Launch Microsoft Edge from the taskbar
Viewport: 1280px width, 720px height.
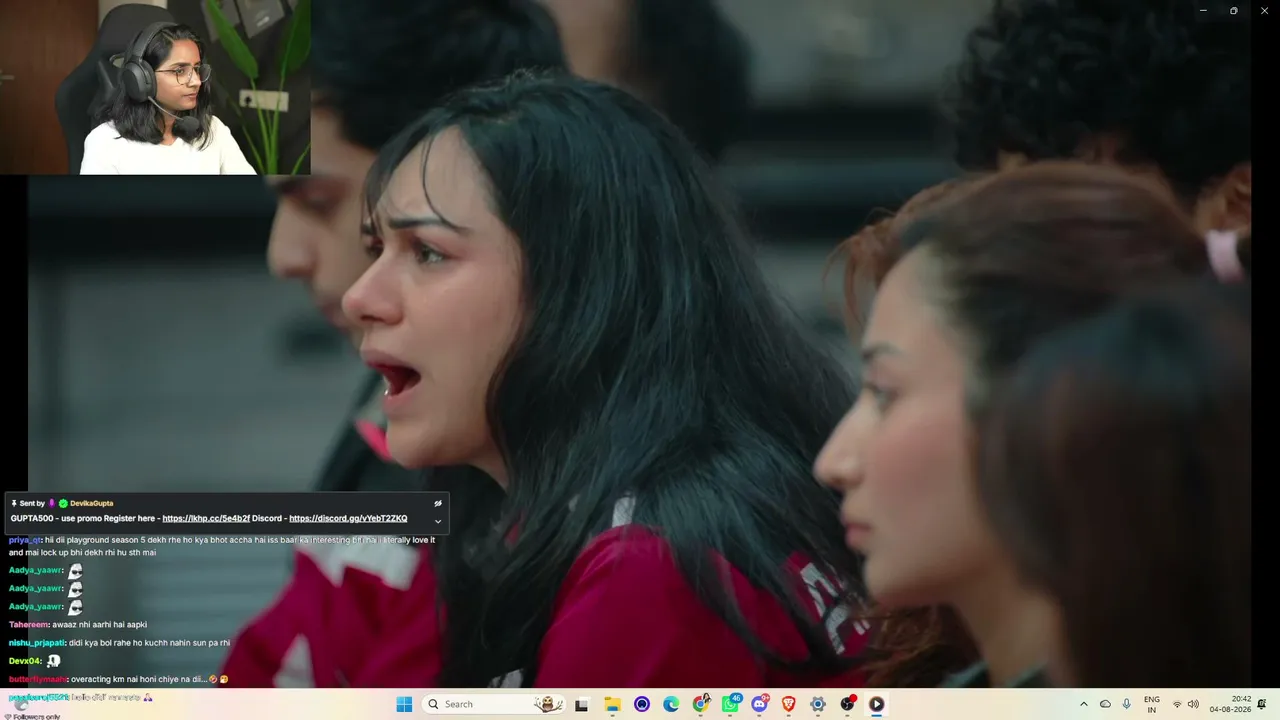tap(671, 704)
